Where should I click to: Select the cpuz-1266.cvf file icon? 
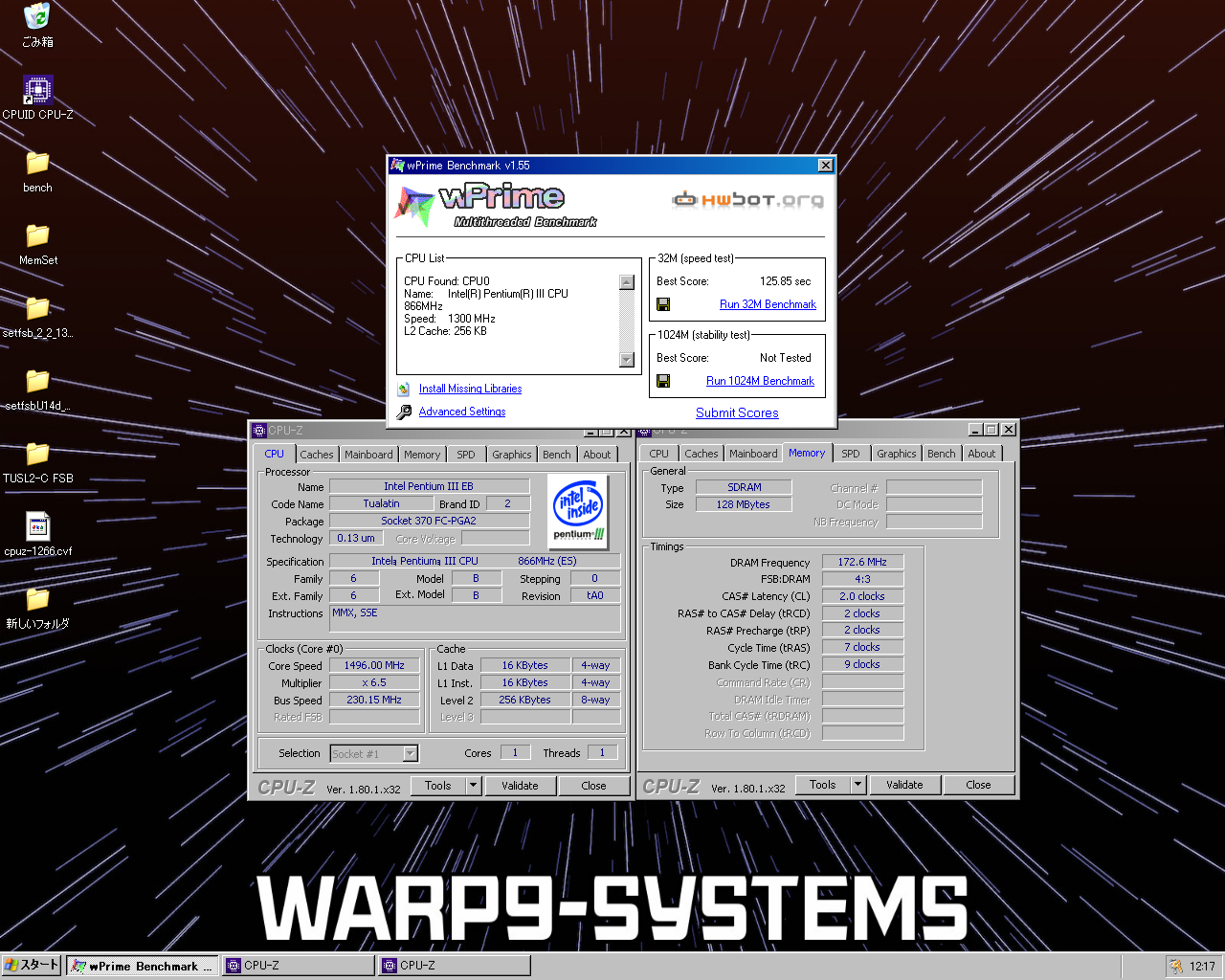pyautogui.click(x=37, y=526)
